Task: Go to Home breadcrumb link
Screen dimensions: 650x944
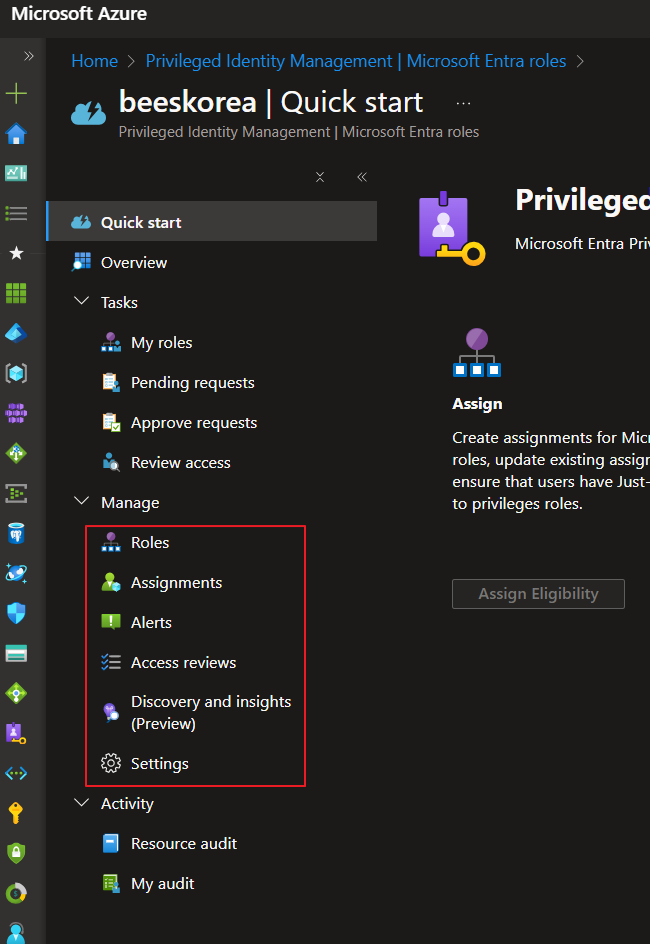Action: point(94,61)
